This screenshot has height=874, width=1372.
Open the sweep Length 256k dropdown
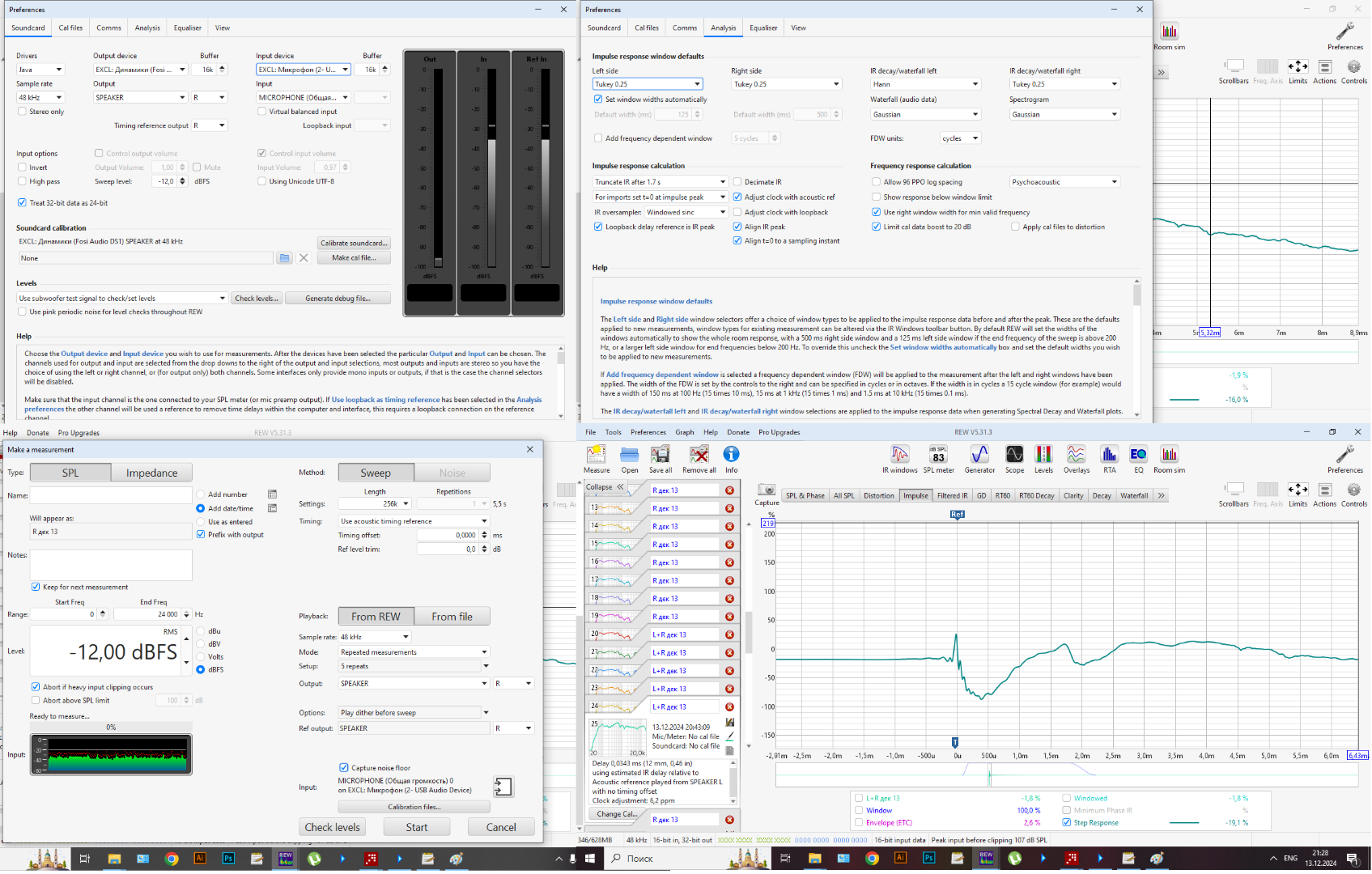375,503
